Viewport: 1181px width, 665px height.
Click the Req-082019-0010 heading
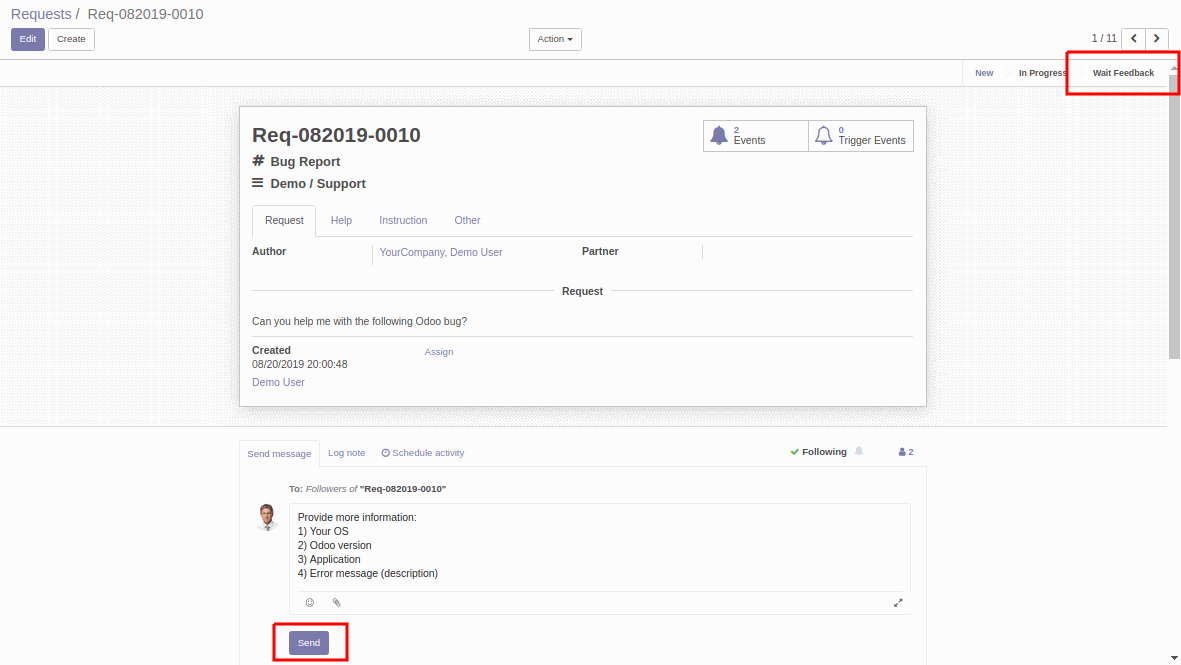[x=336, y=135]
